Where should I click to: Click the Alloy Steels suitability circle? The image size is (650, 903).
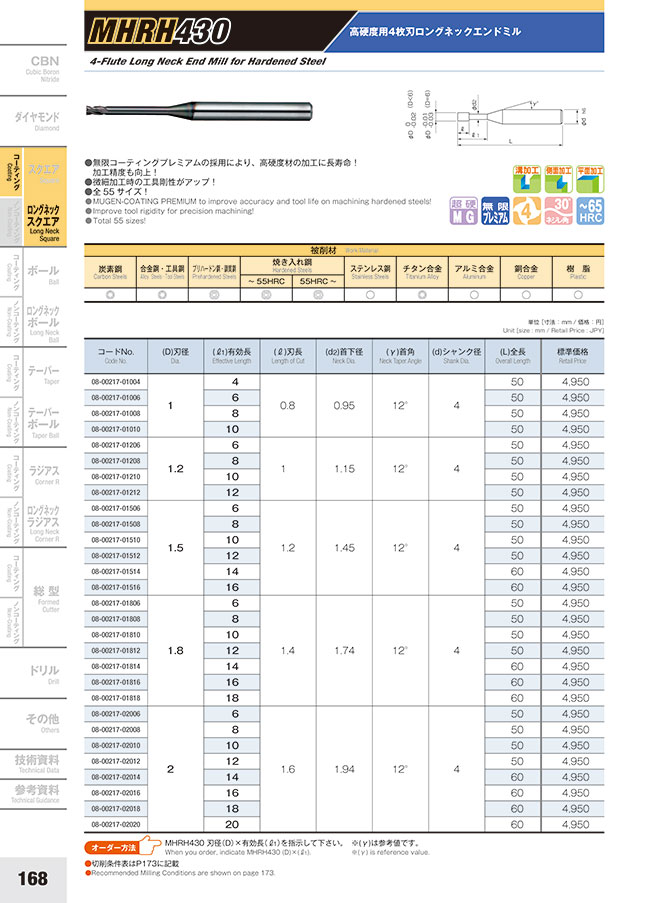(x=162, y=295)
